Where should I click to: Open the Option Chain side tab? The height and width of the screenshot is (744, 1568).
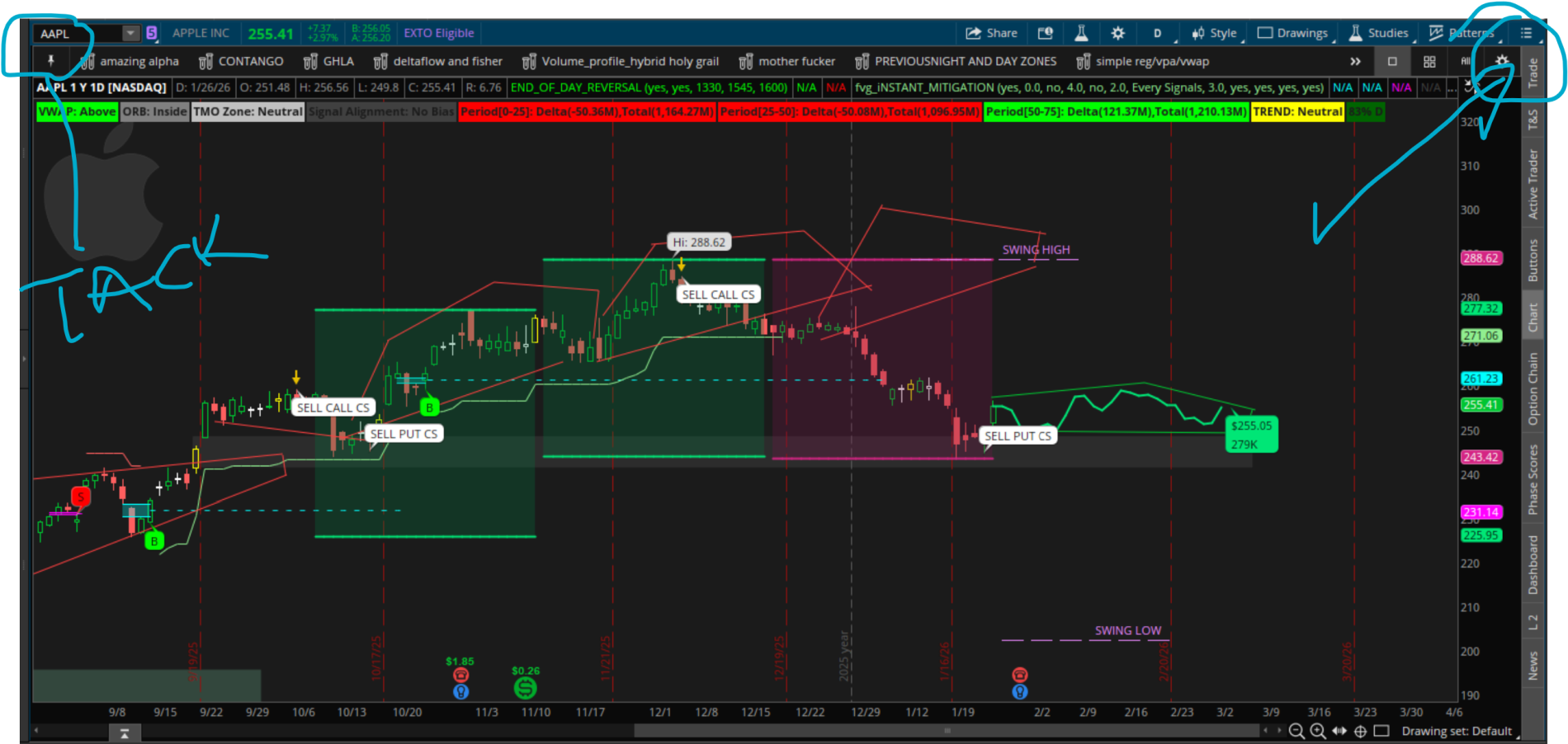click(x=1533, y=388)
